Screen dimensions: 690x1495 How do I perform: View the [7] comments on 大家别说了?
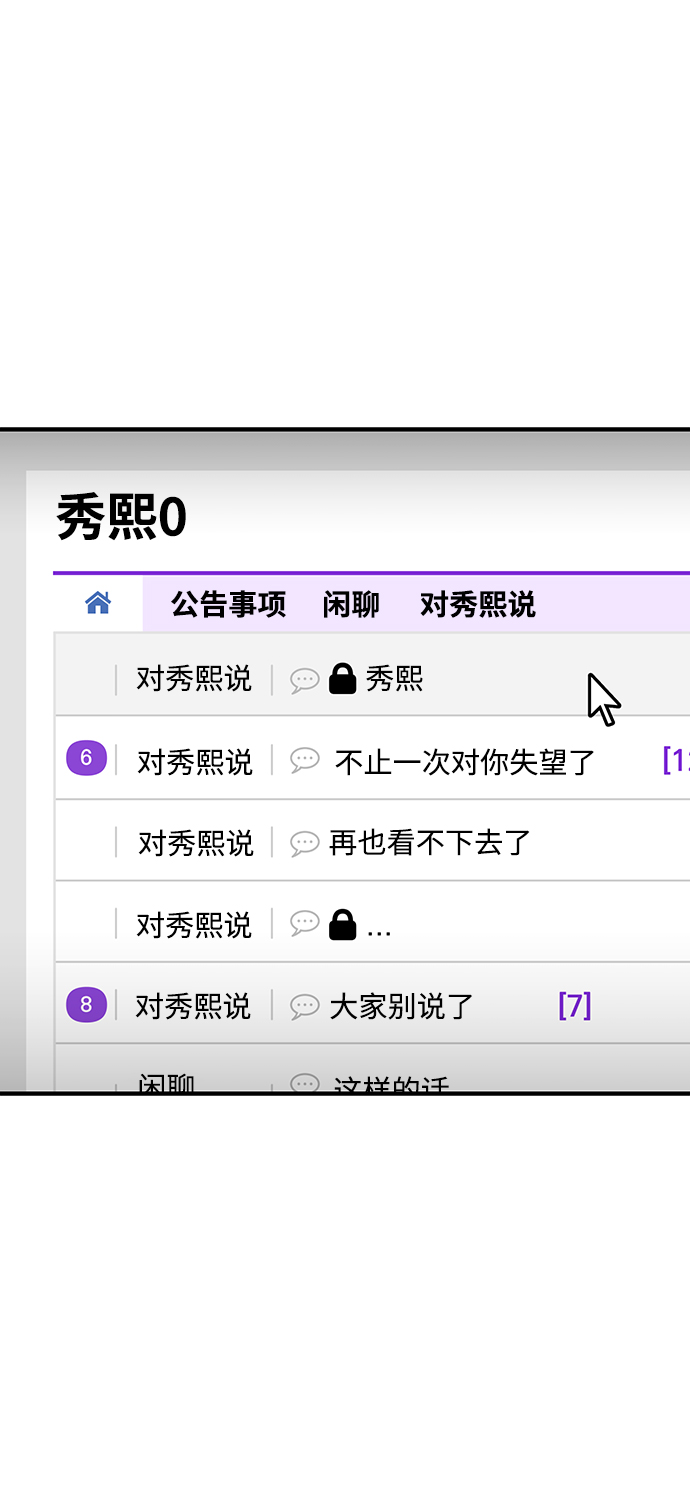[575, 1005]
